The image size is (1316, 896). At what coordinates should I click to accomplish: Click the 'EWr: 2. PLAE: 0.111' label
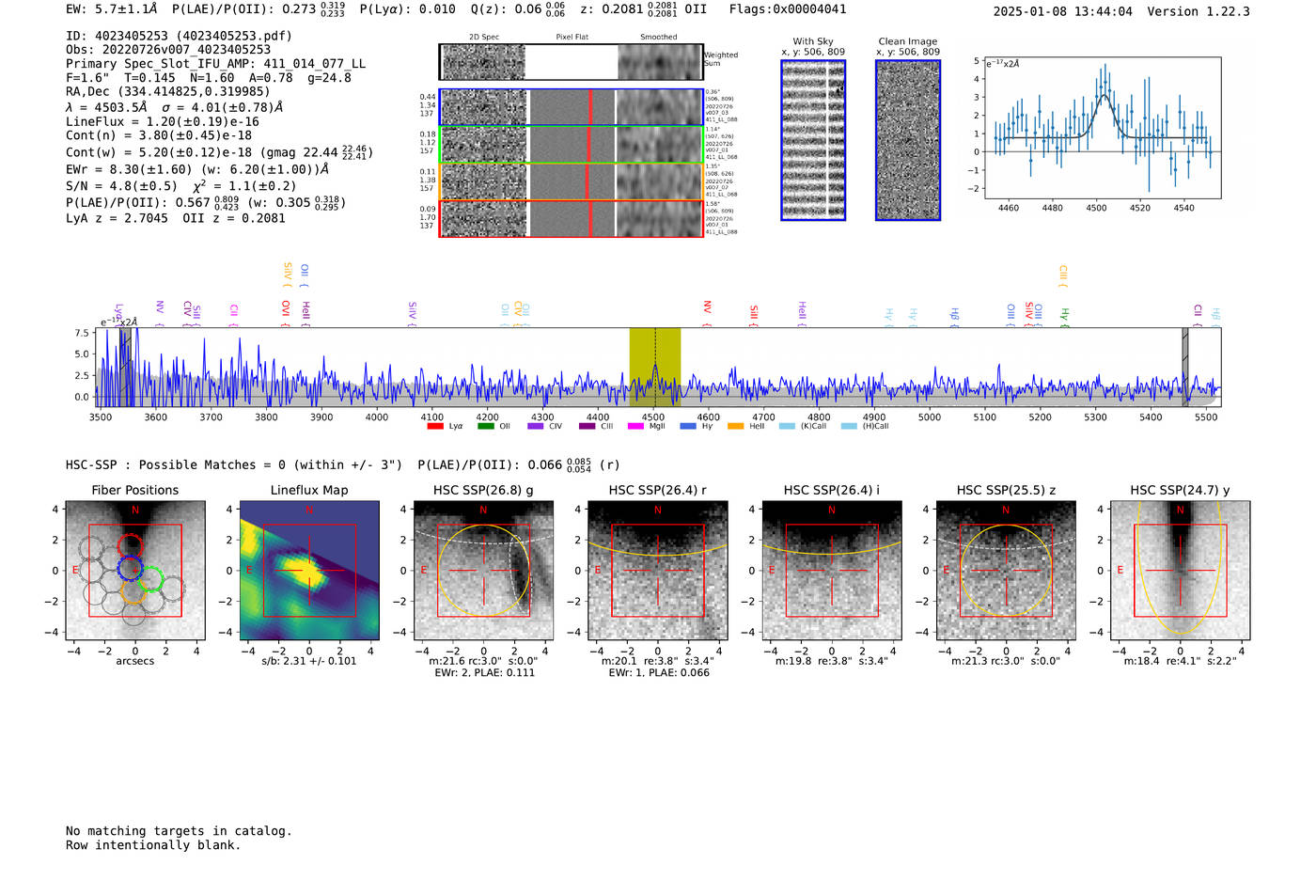click(x=484, y=672)
